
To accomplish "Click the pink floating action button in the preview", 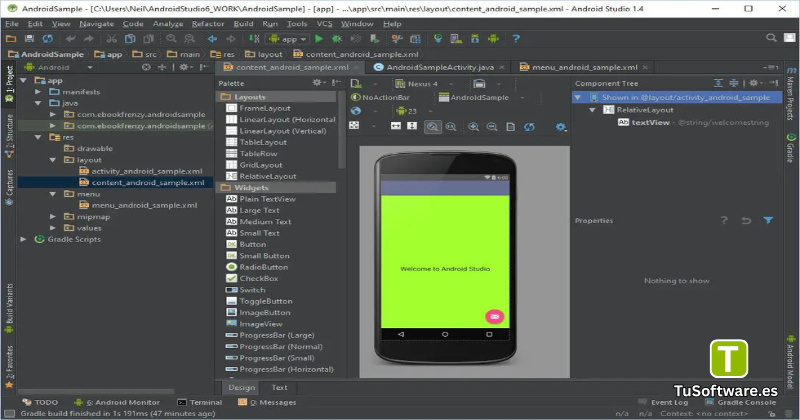I will click(494, 317).
